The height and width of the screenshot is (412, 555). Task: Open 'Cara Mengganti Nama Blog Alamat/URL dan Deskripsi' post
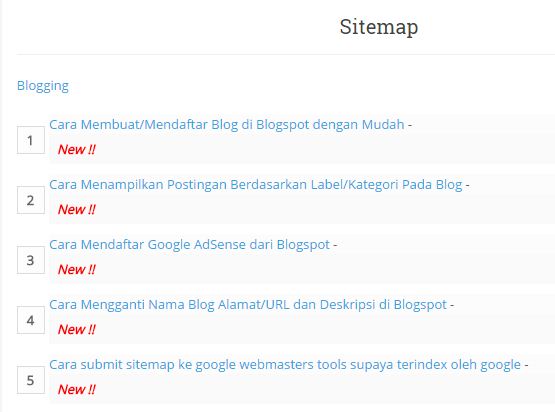pos(248,305)
